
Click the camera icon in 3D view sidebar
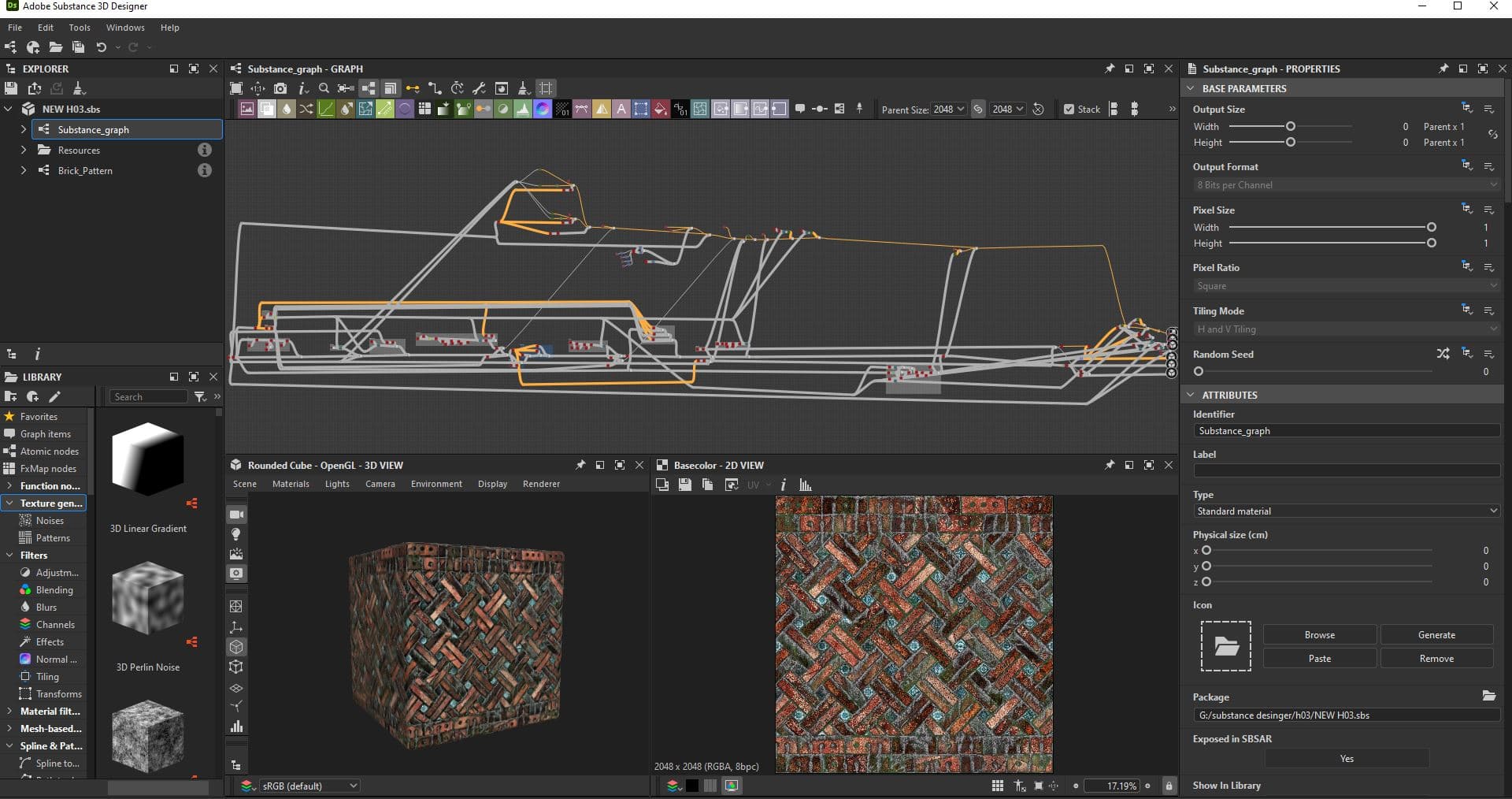click(236, 515)
